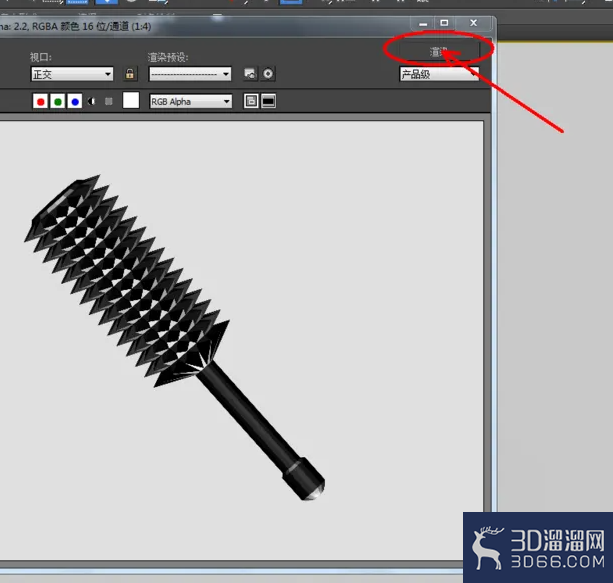This screenshot has width=613, height=583.
Task: Open Render Setup dialog icon
Action: pos(250,74)
